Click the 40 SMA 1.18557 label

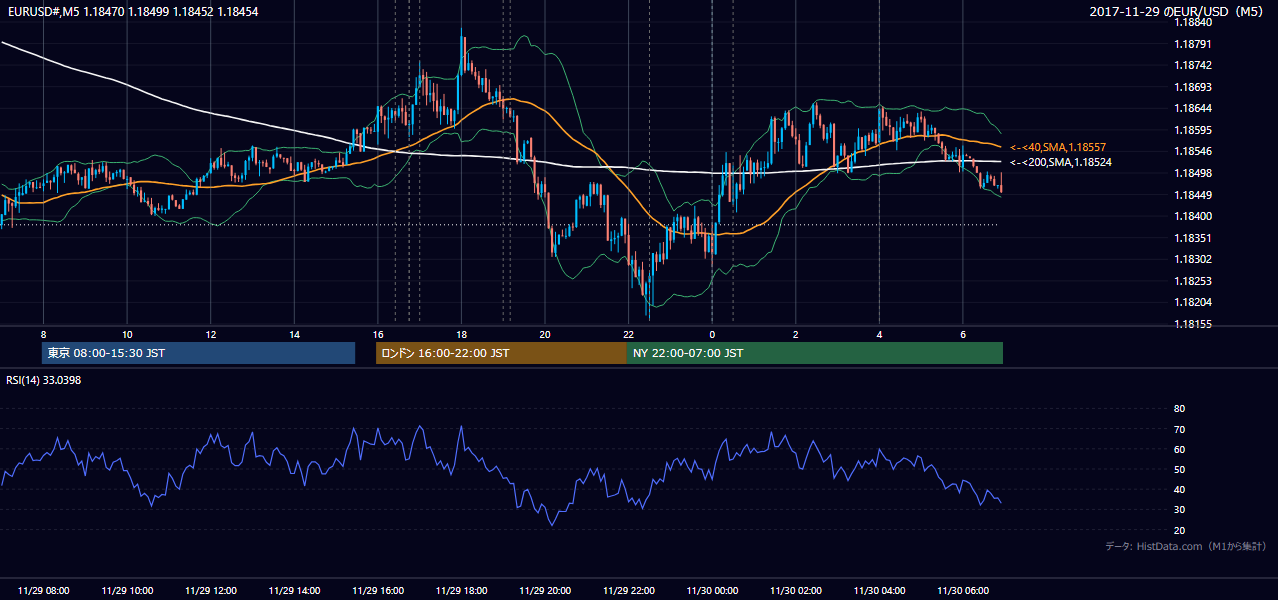(1060, 147)
